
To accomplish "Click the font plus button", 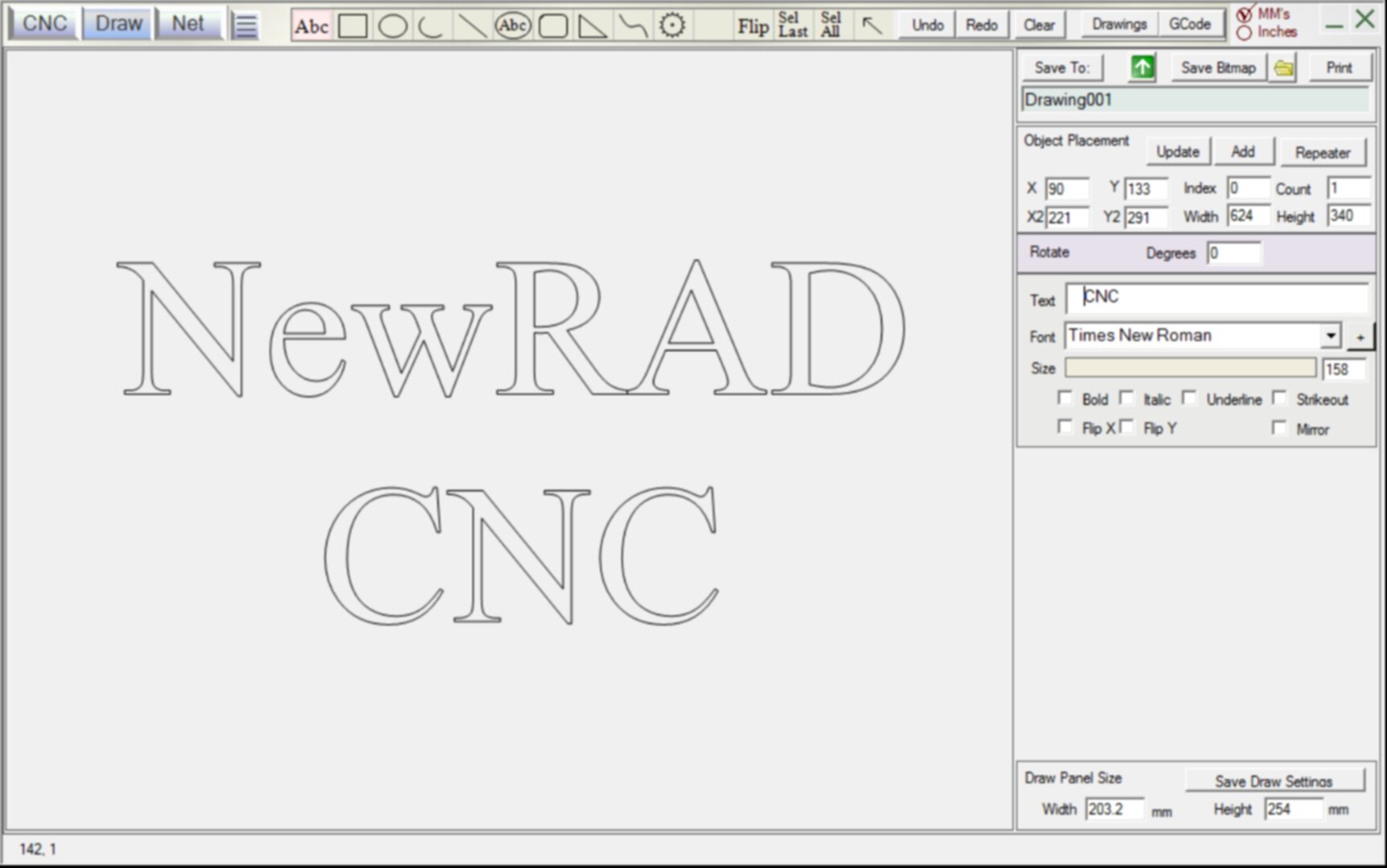I will click(1360, 337).
